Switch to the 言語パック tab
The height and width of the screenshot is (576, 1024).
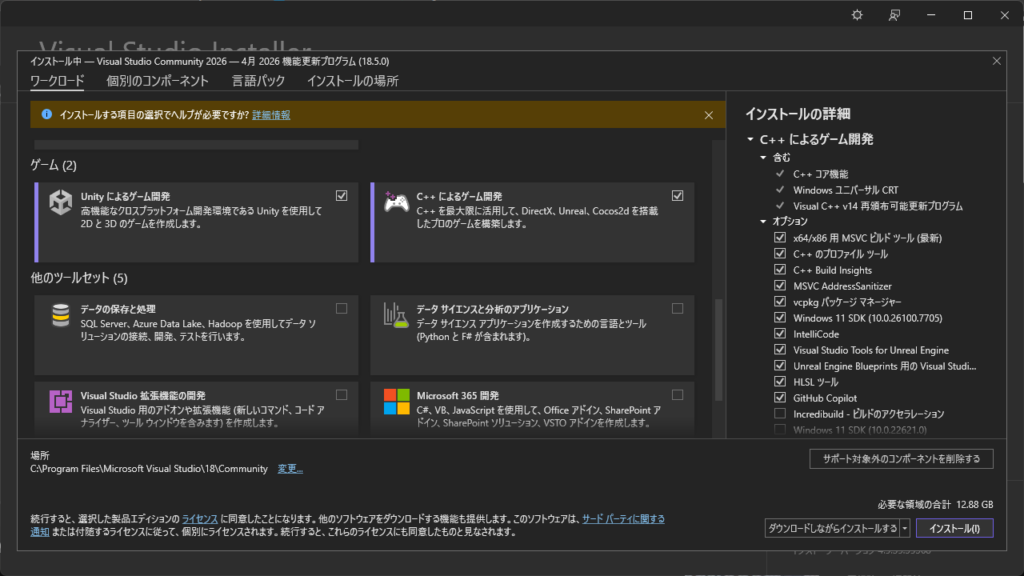point(258,81)
